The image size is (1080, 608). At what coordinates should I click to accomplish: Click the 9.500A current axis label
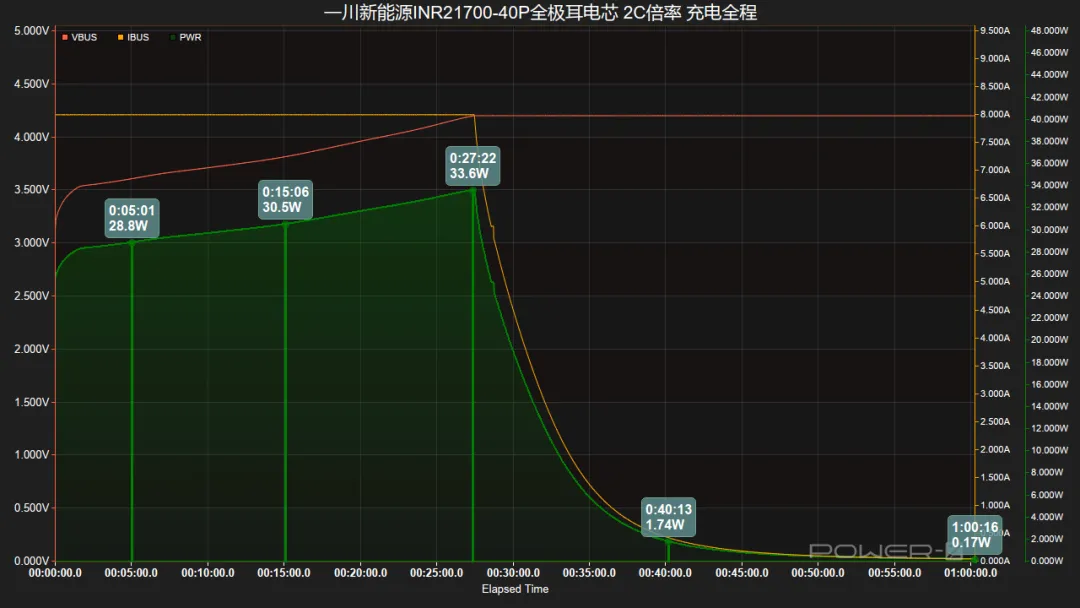[x=995, y=31]
